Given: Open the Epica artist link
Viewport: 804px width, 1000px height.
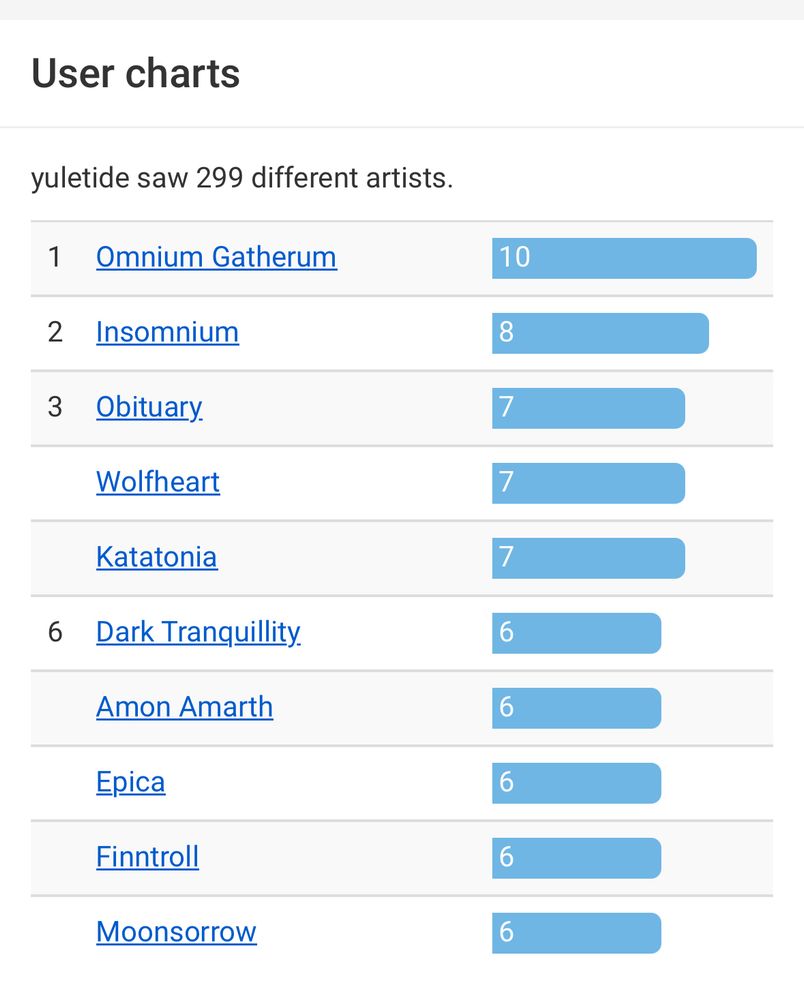Looking at the screenshot, I should point(130,783).
